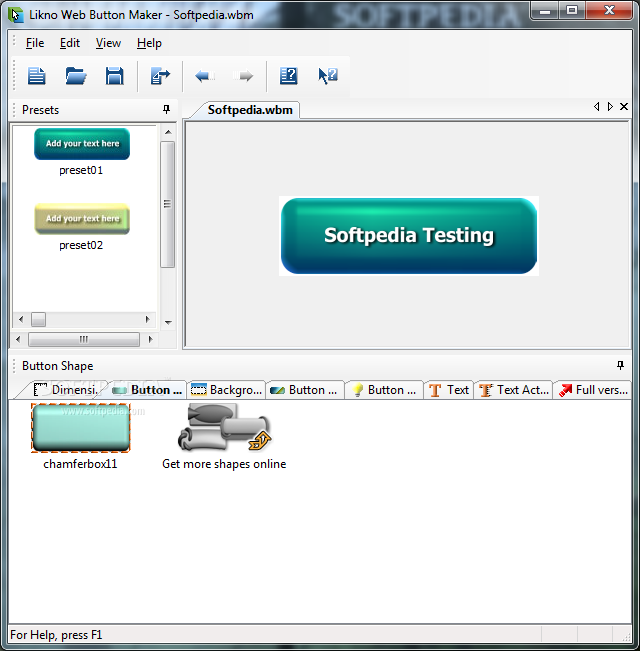Select the preset02 yellow button thumbnail
Screen dimensions: 640x651
pos(82,219)
